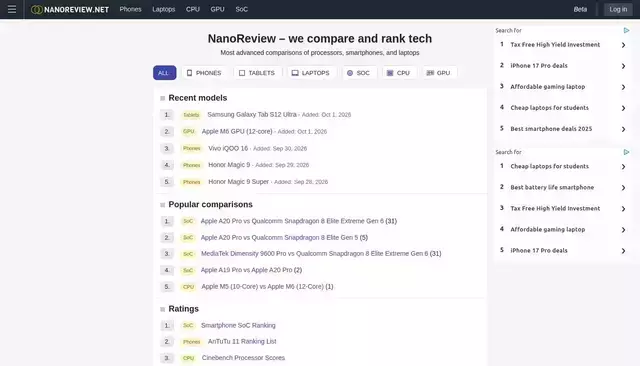
Task: Click CPU tag beside Cinebench Processor Scores
Action: pyautogui.click(x=188, y=358)
